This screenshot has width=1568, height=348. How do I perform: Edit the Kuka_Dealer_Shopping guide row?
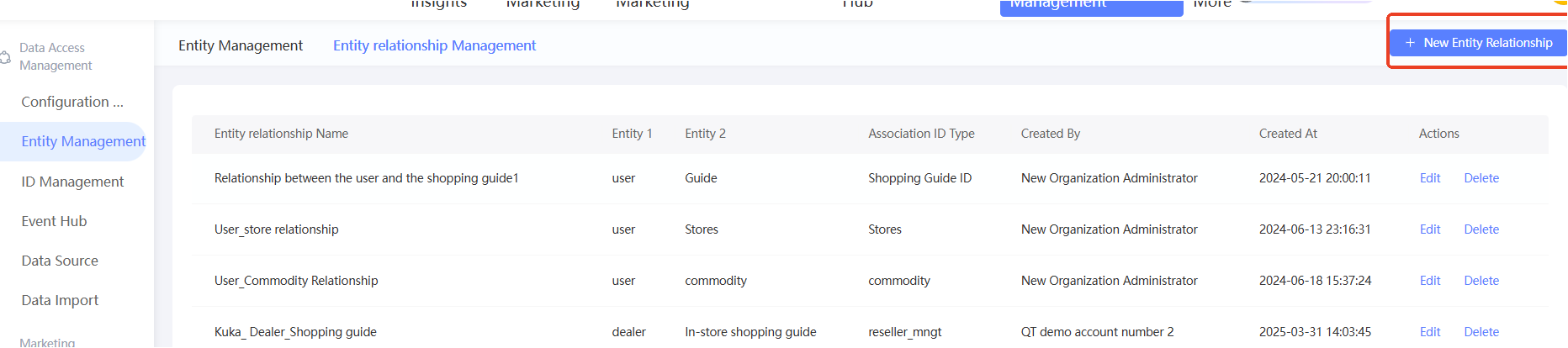tap(1430, 332)
